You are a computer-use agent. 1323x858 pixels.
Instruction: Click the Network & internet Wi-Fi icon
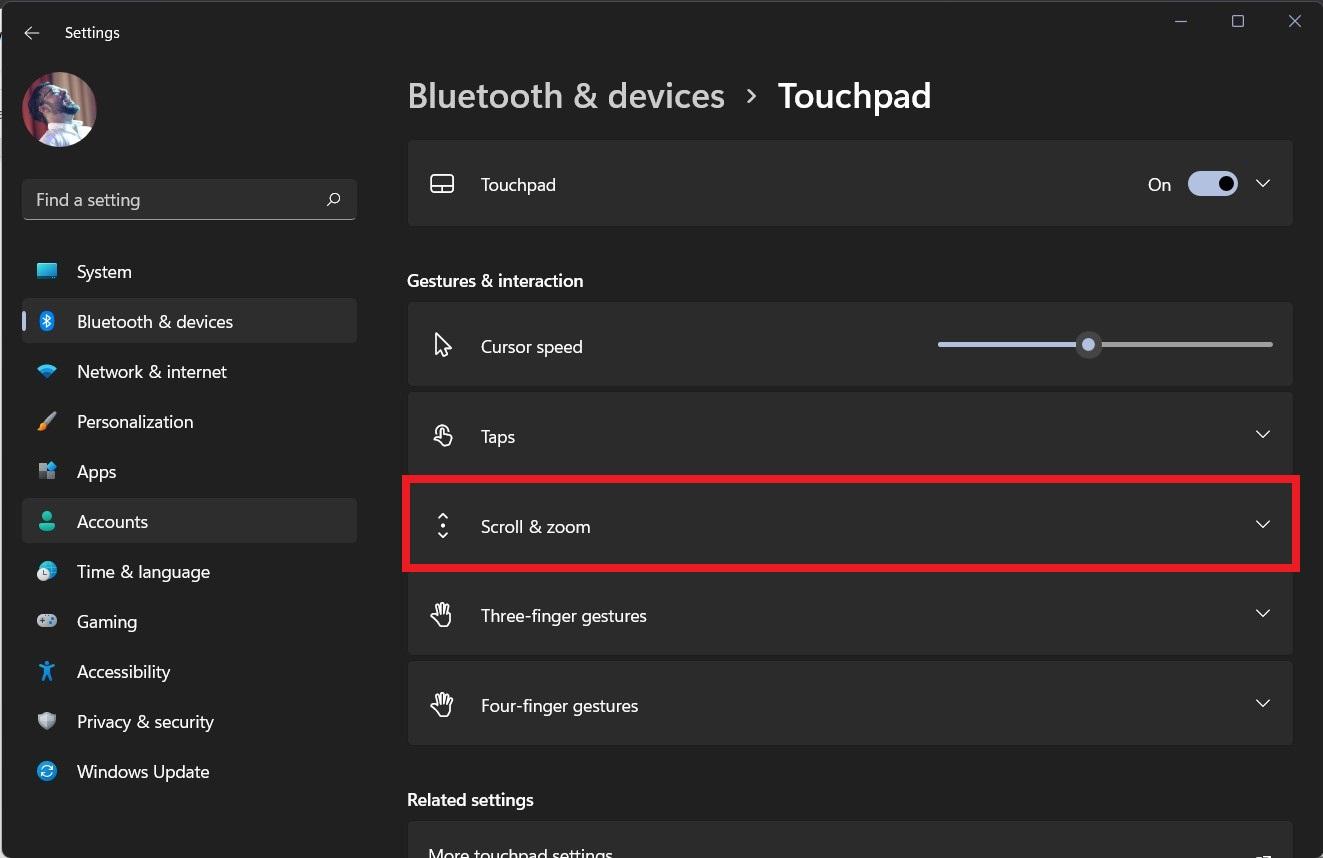click(47, 372)
